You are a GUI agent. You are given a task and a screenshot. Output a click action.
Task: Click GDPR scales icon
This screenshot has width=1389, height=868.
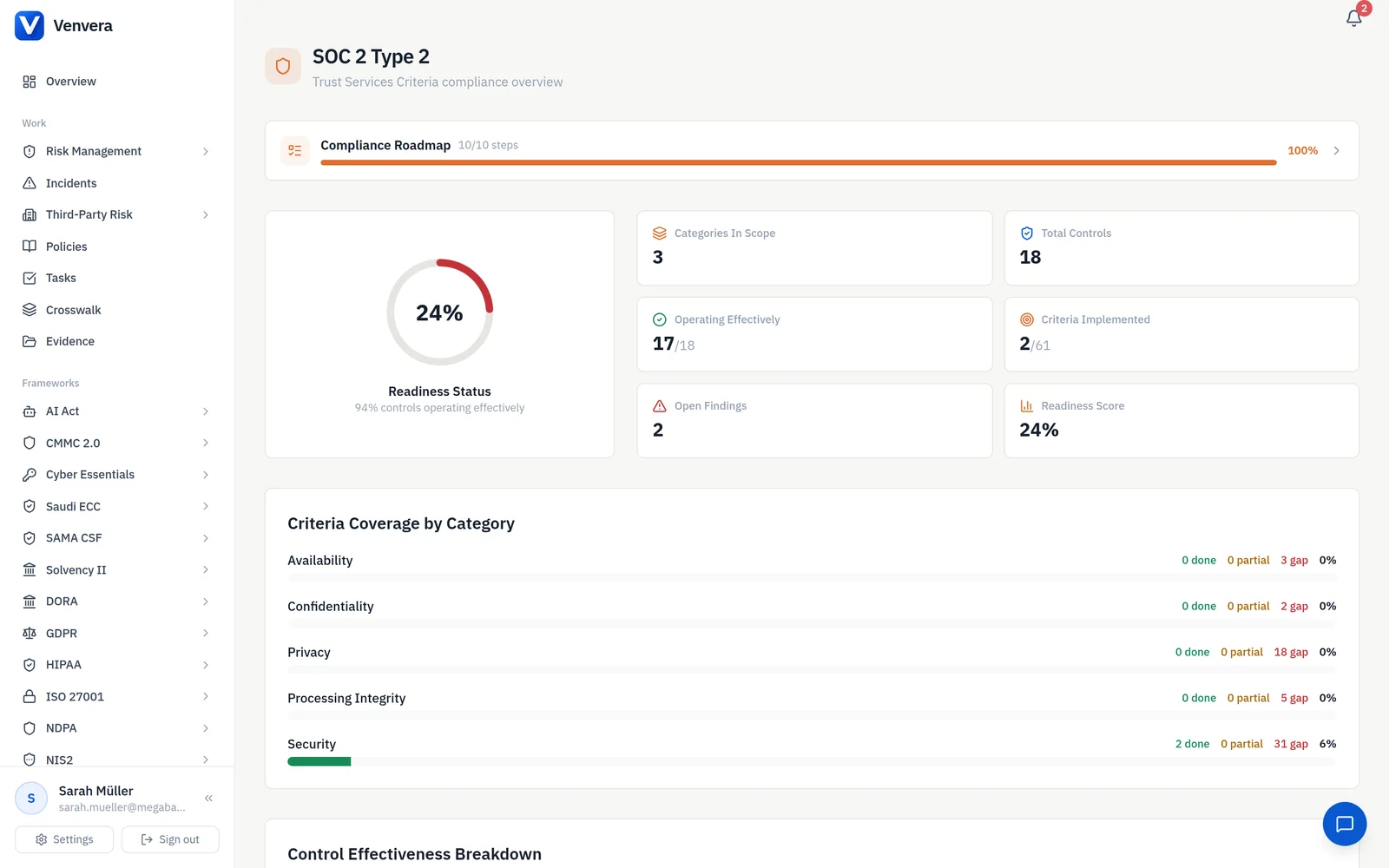[x=30, y=634]
